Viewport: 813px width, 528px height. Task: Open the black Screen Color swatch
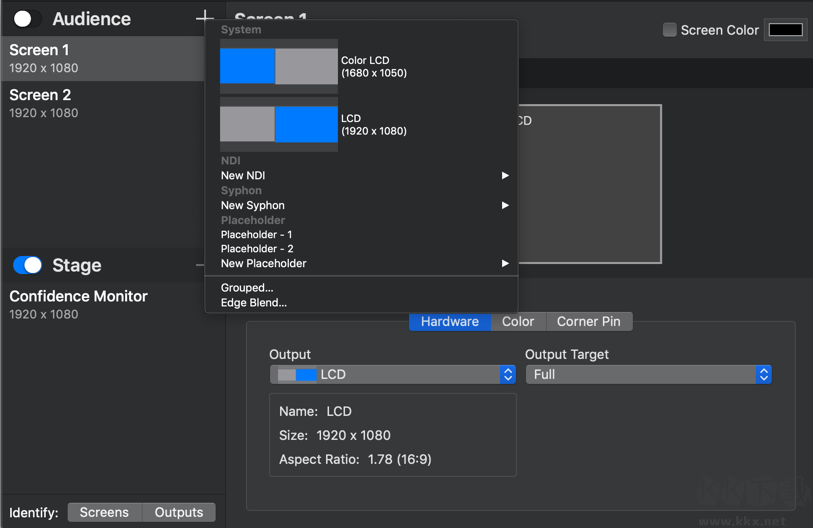[785, 30]
